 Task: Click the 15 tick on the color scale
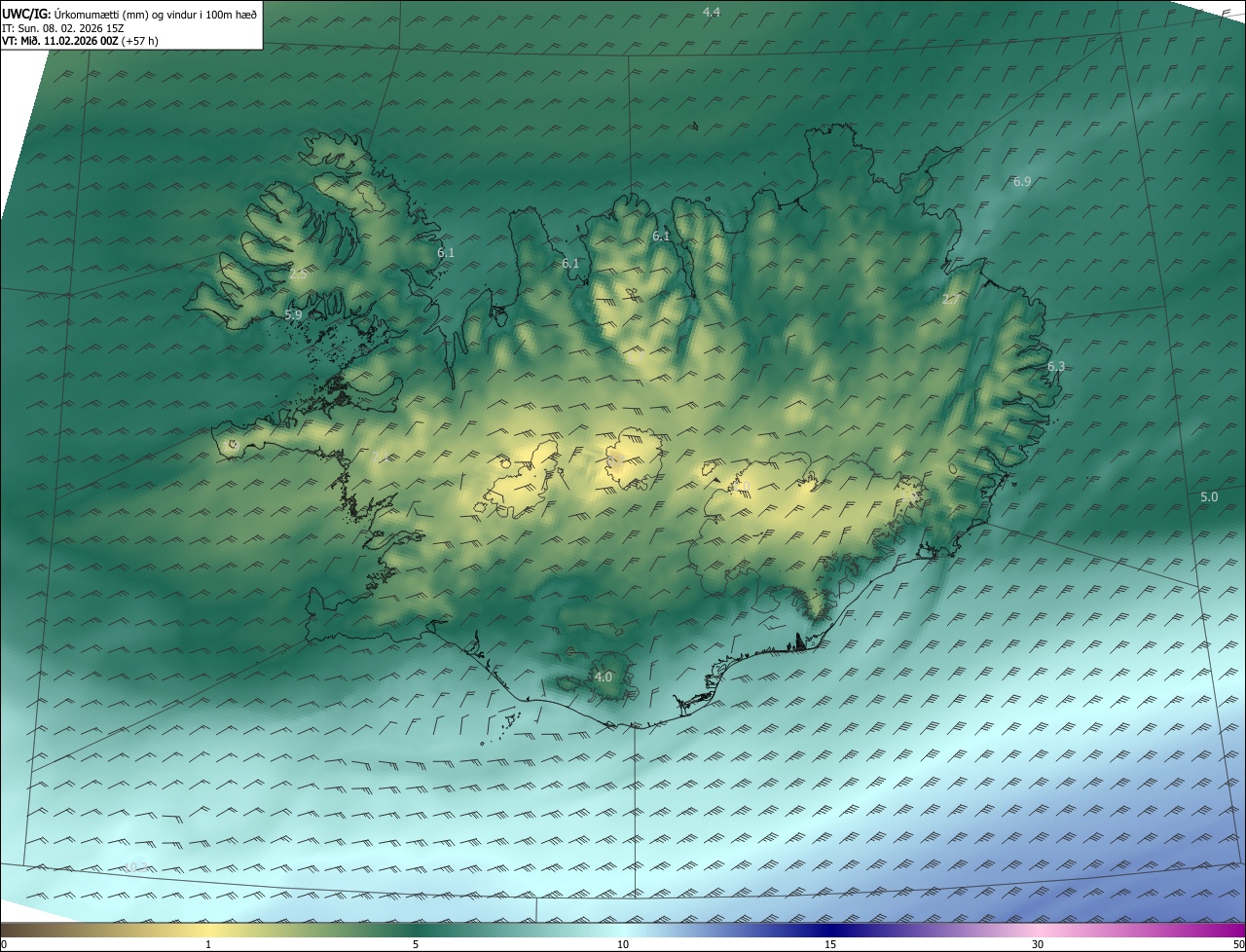tap(829, 944)
